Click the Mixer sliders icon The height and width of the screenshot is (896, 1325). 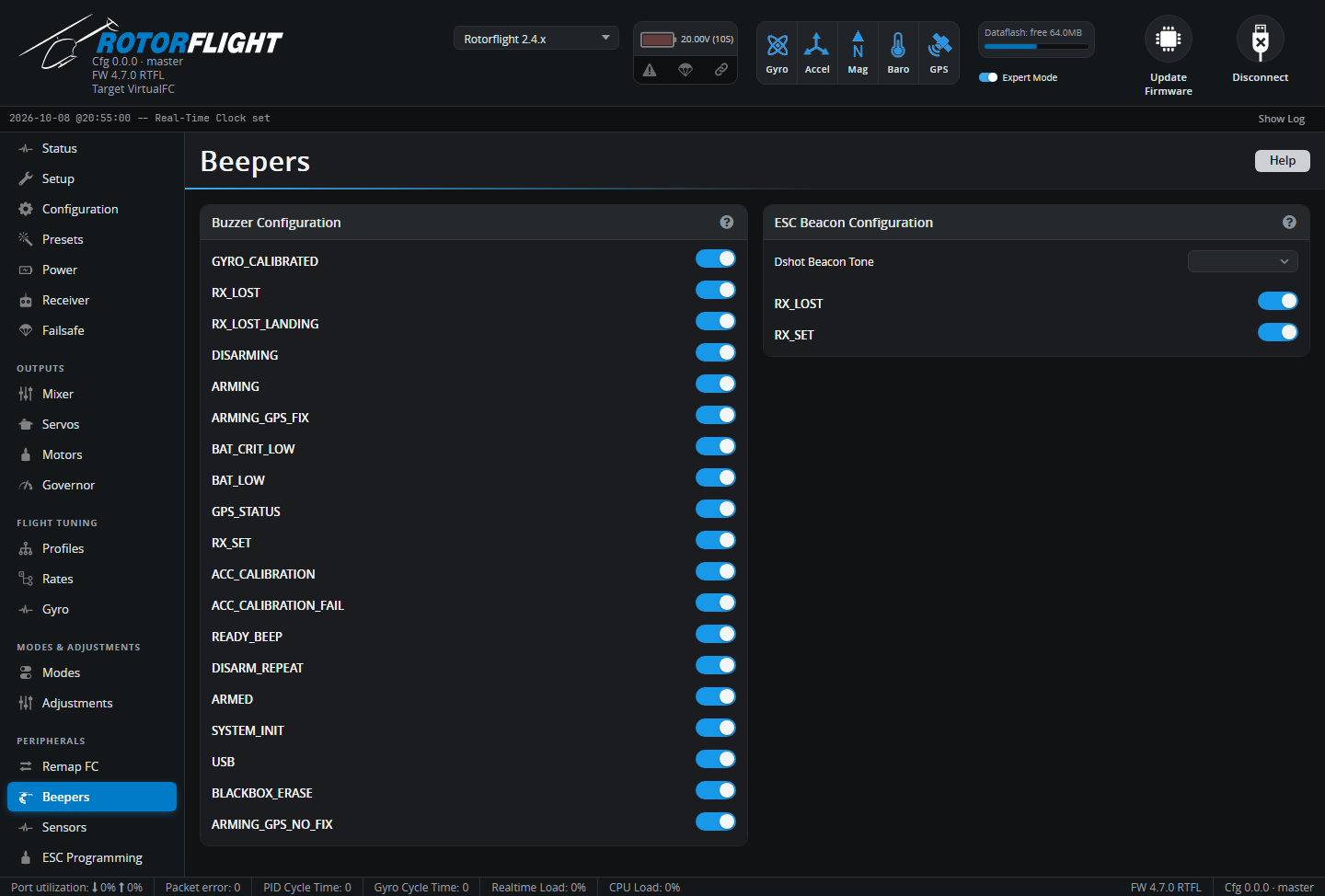tap(26, 394)
